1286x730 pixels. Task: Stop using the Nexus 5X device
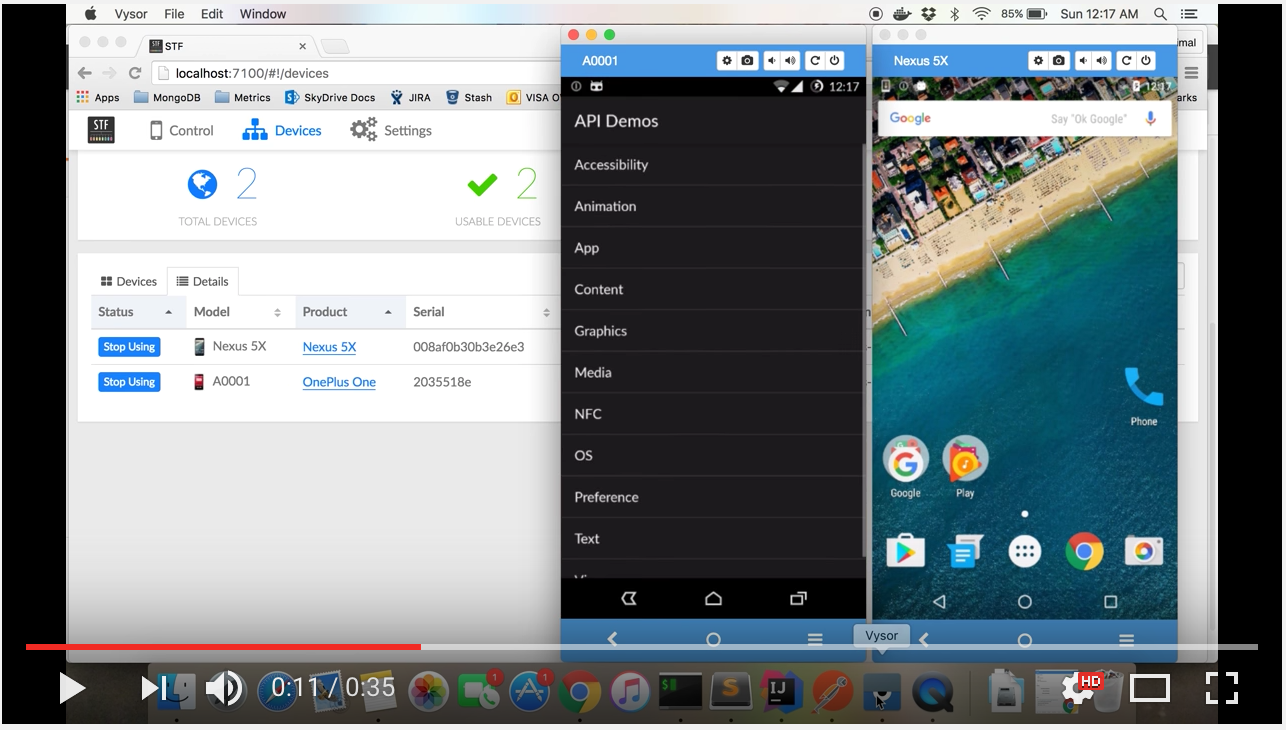coord(129,347)
